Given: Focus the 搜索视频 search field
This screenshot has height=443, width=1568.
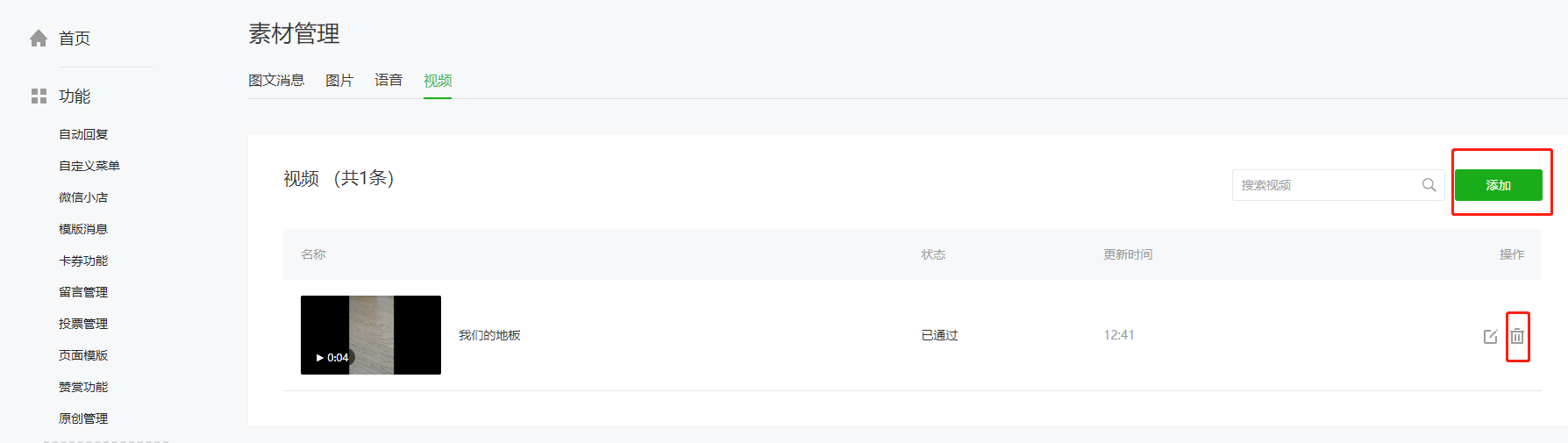Looking at the screenshot, I should click(1324, 185).
